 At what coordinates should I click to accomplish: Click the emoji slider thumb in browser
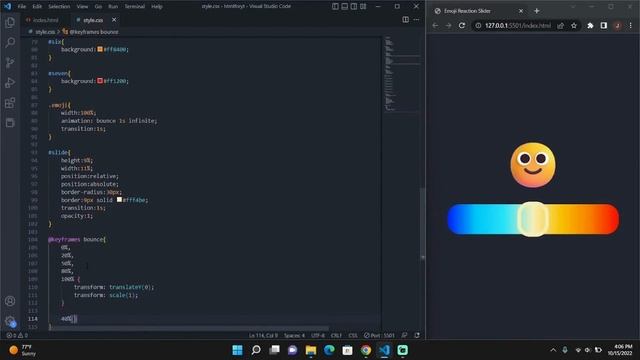pyautogui.click(x=533, y=219)
